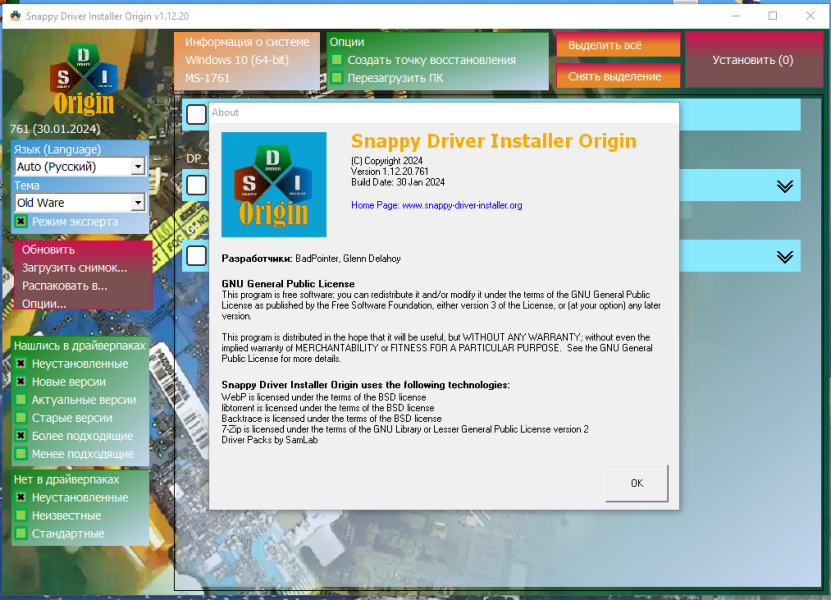Enable Старые версии filter
831x600 pixels.
click(21, 418)
